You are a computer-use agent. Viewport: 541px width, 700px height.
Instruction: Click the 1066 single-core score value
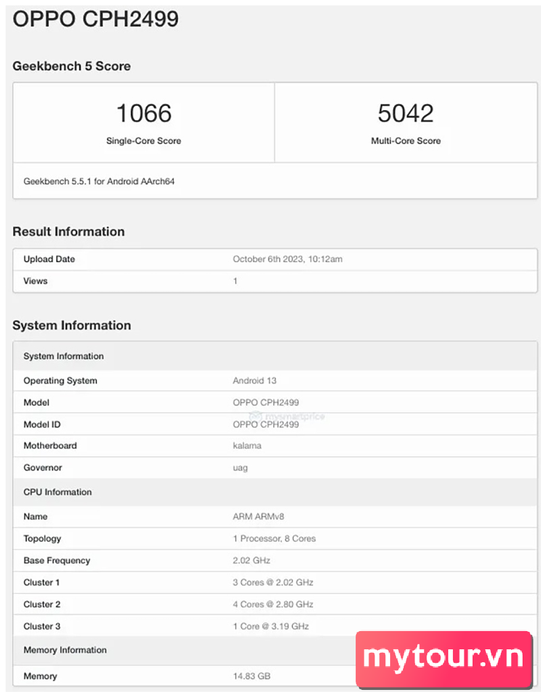[x=144, y=113]
